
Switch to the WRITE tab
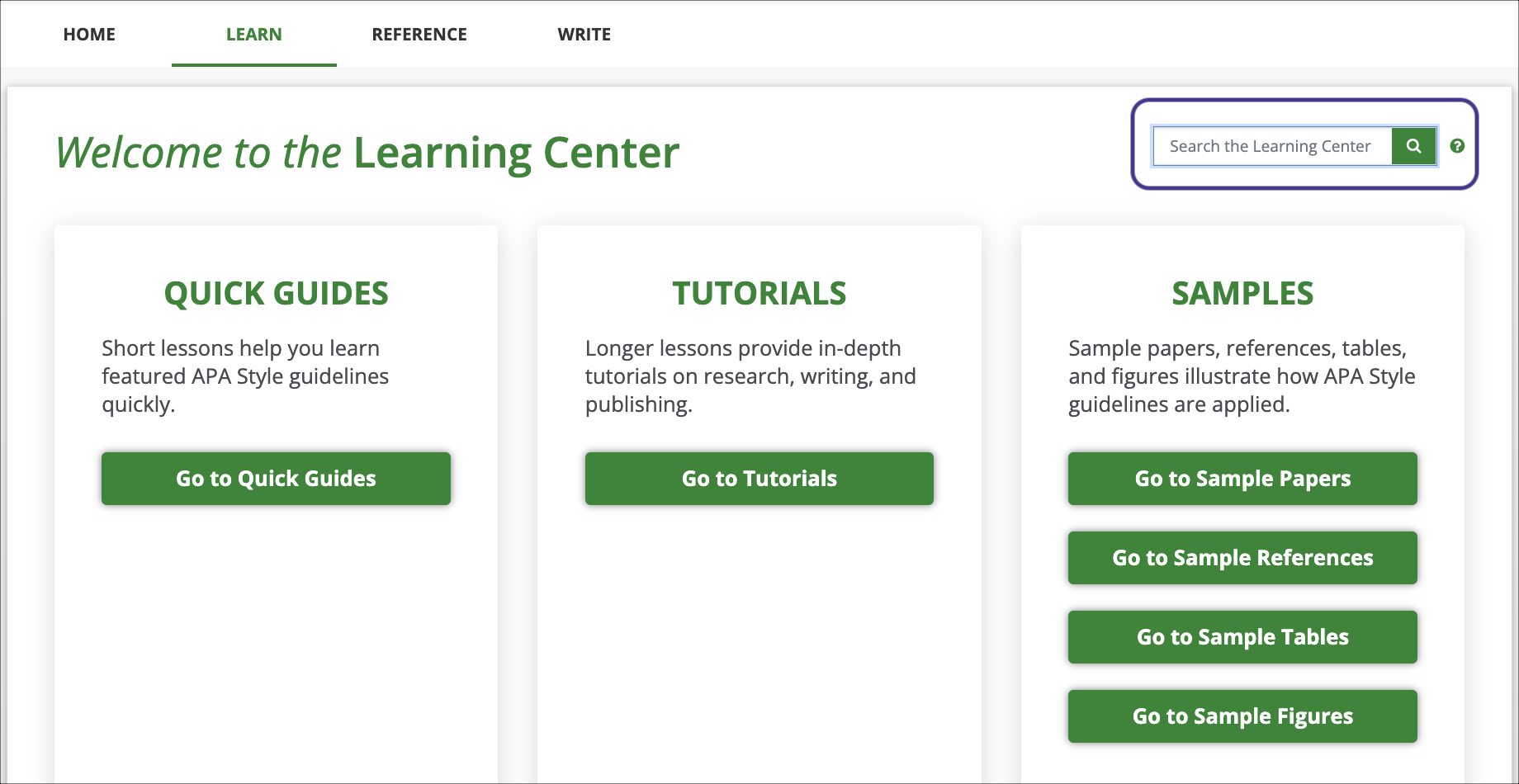point(584,34)
